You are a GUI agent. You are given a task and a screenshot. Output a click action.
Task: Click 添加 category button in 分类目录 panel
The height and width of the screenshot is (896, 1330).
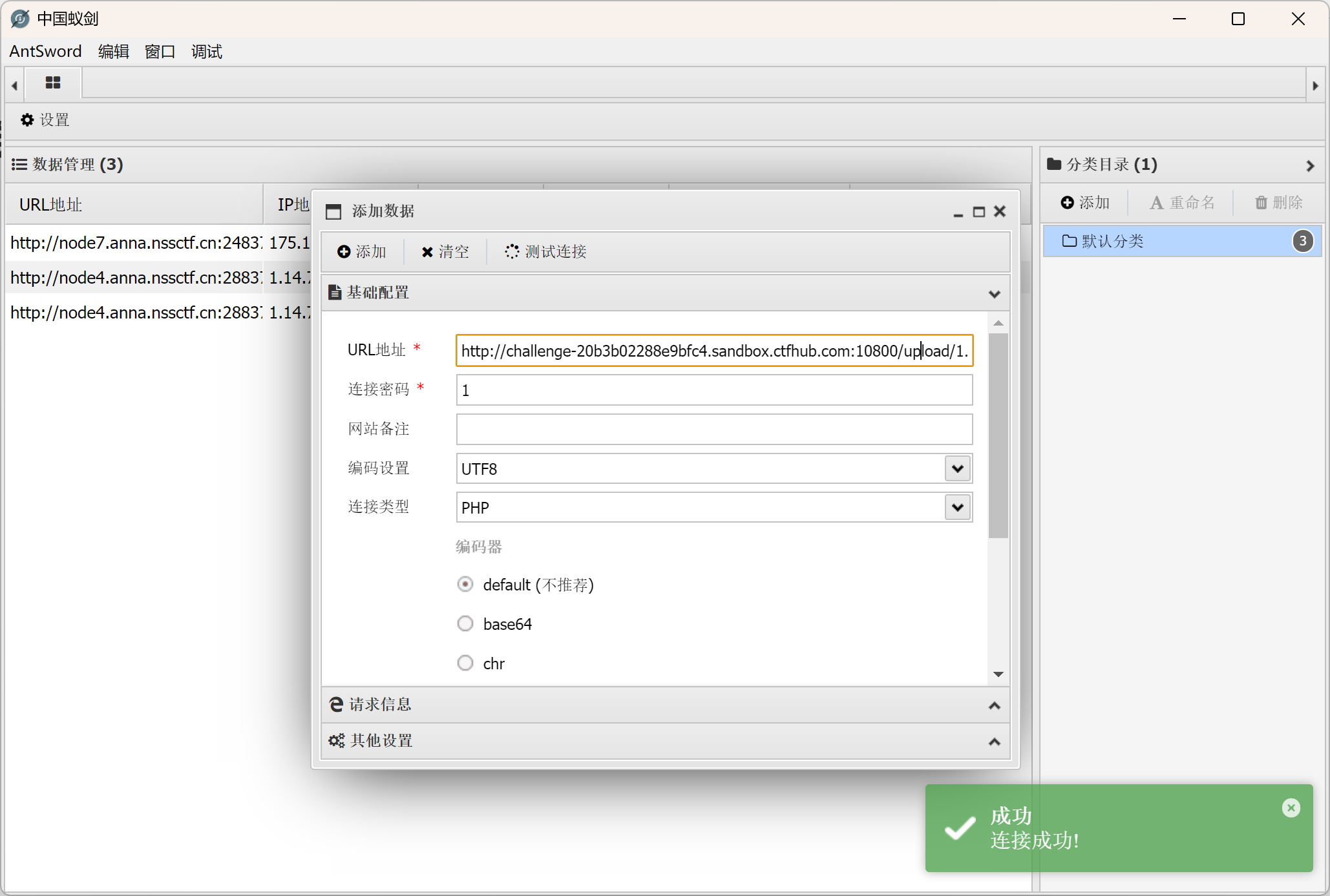[1086, 203]
